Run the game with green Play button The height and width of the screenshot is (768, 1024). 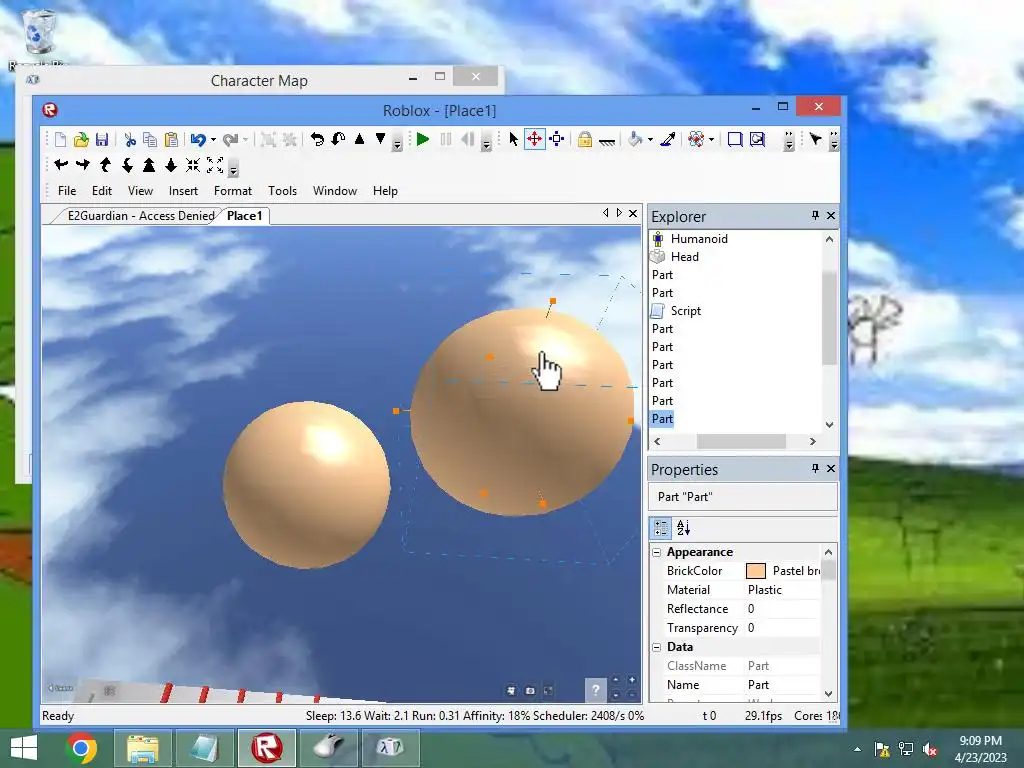coord(423,139)
